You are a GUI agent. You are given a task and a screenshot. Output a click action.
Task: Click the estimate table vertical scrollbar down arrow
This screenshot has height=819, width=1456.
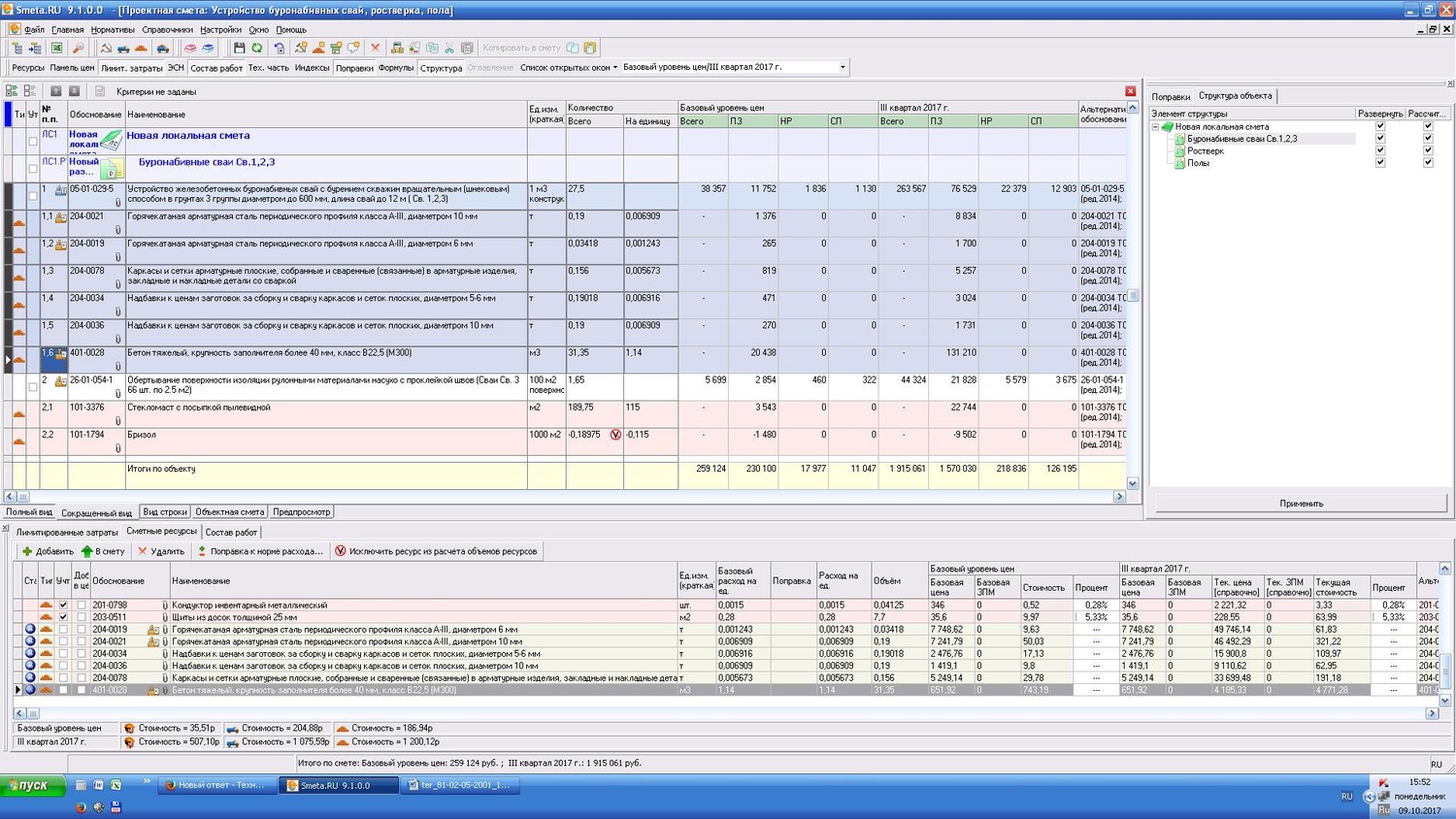pos(1132,483)
